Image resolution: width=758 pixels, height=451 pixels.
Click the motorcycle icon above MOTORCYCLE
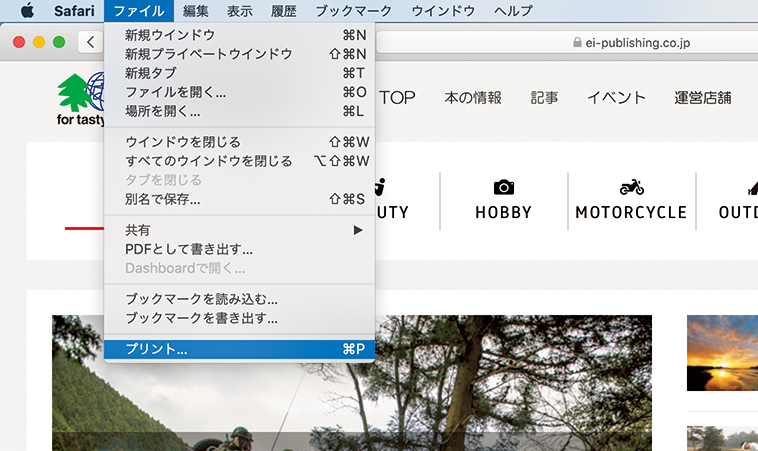click(x=631, y=187)
